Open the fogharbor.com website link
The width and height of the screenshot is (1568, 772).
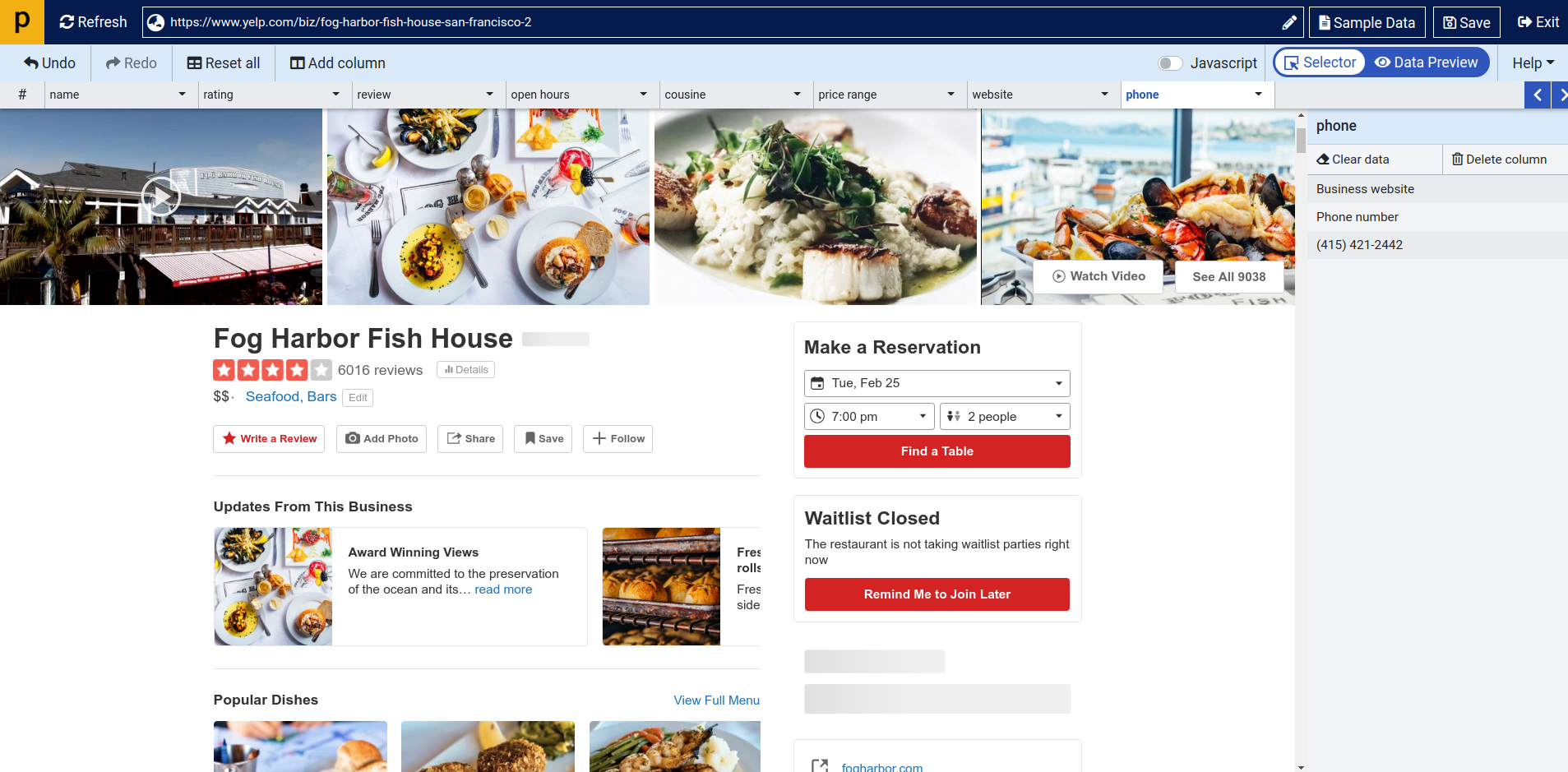(881, 766)
